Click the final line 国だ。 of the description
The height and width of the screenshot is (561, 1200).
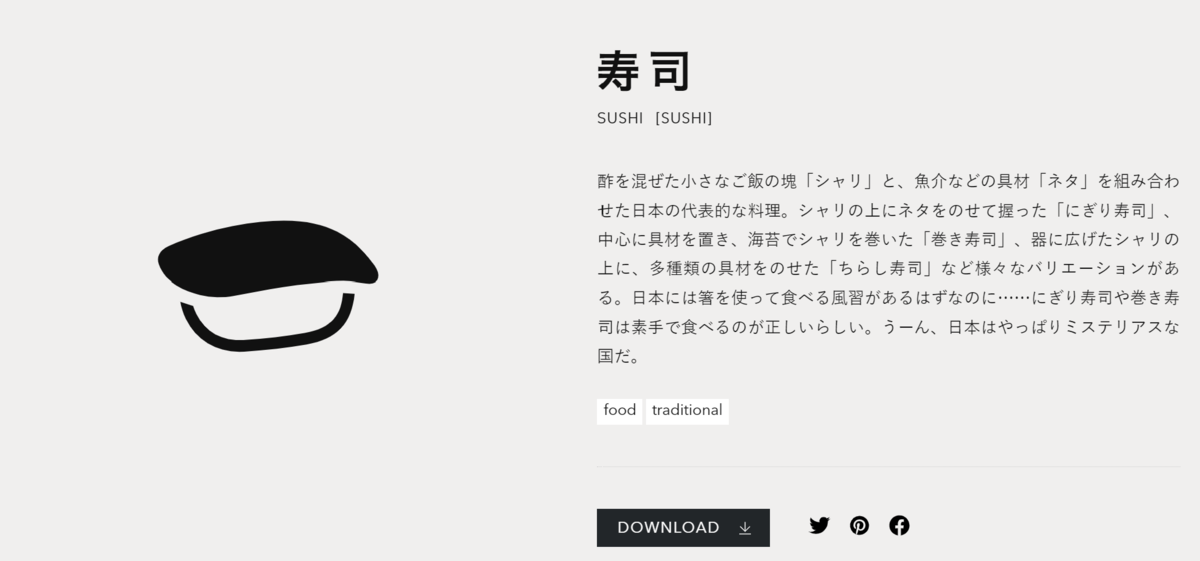(619, 356)
